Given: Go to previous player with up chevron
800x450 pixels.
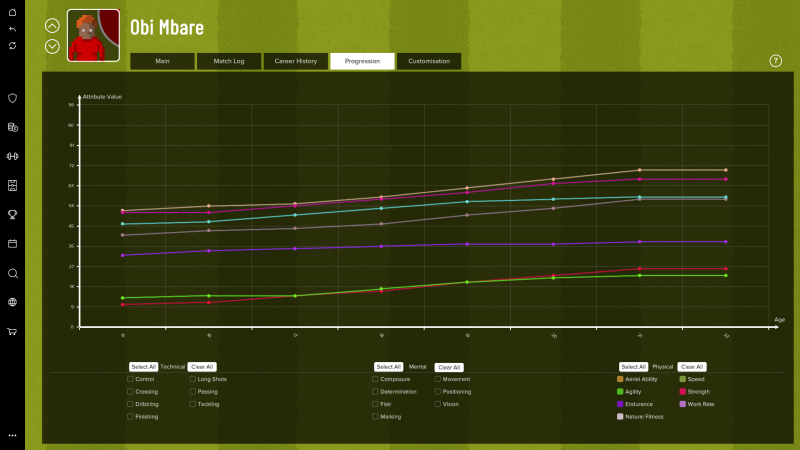Looking at the screenshot, I should (x=52, y=26).
